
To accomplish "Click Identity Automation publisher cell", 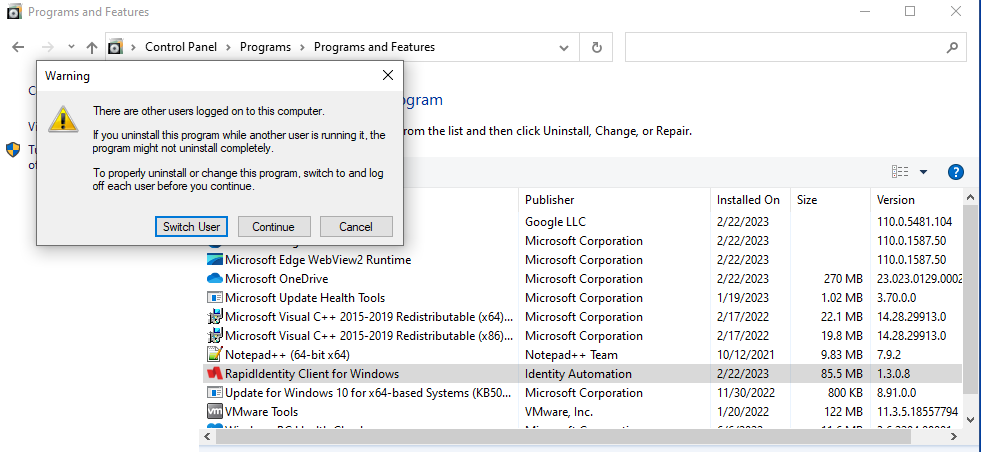I will pyautogui.click(x=578, y=374).
